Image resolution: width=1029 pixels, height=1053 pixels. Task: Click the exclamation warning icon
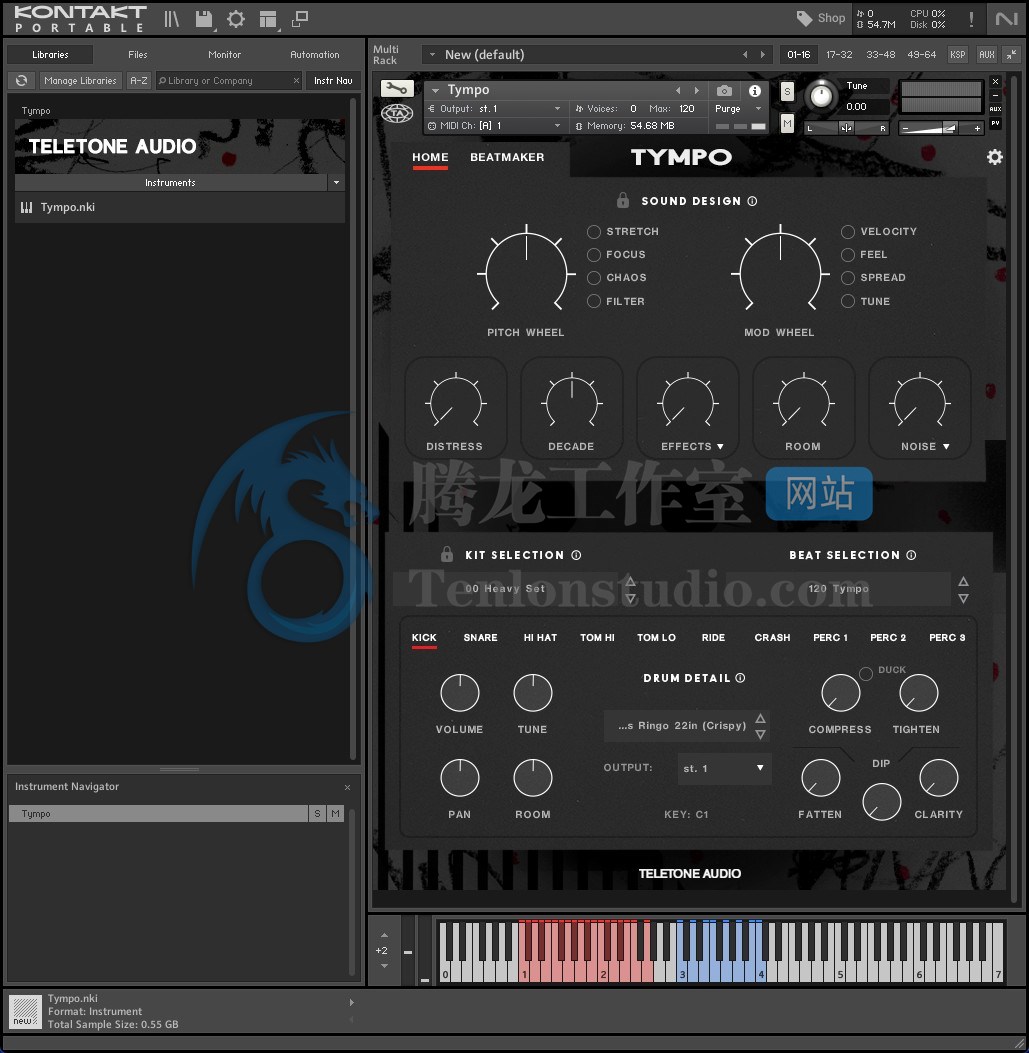[x=971, y=19]
